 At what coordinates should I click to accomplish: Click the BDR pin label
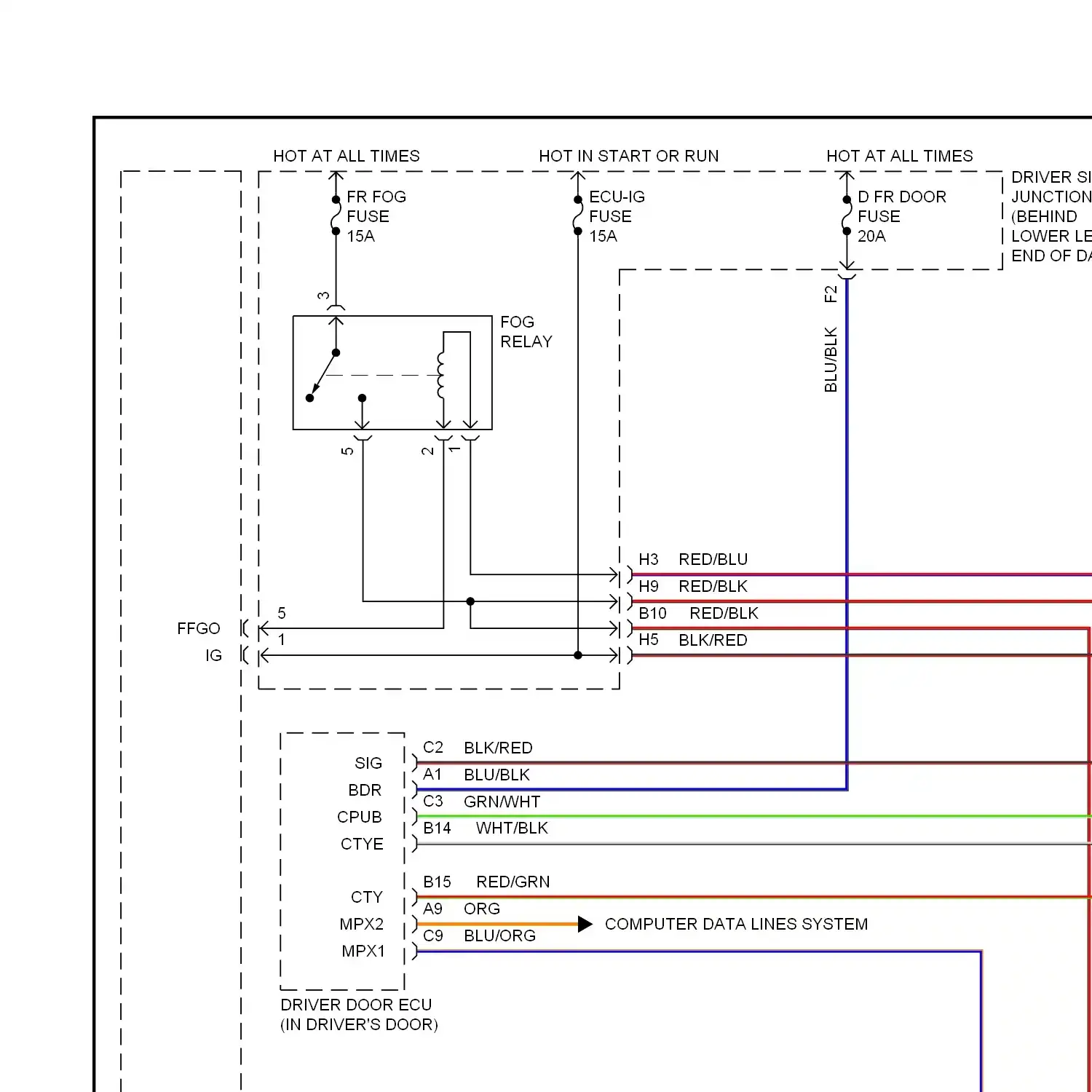click(365, 790)
